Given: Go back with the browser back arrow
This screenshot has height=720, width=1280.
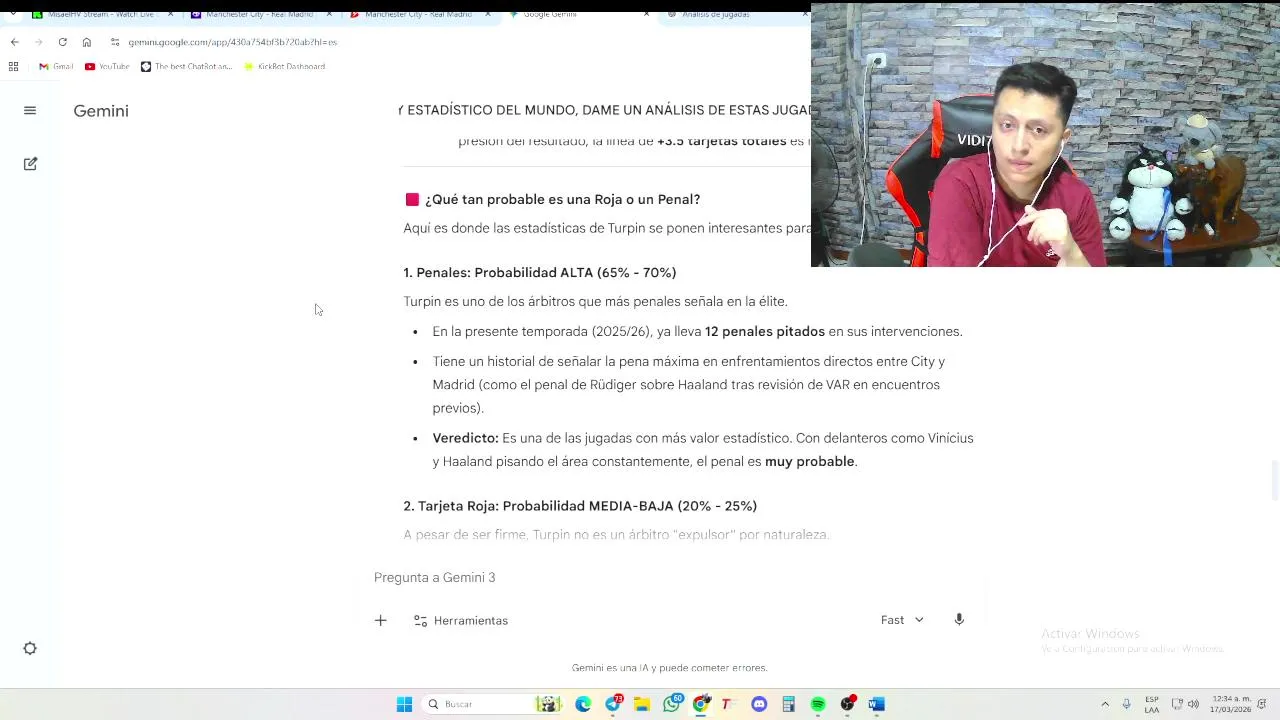Looking at the screenshot, I should pos(14,42).
